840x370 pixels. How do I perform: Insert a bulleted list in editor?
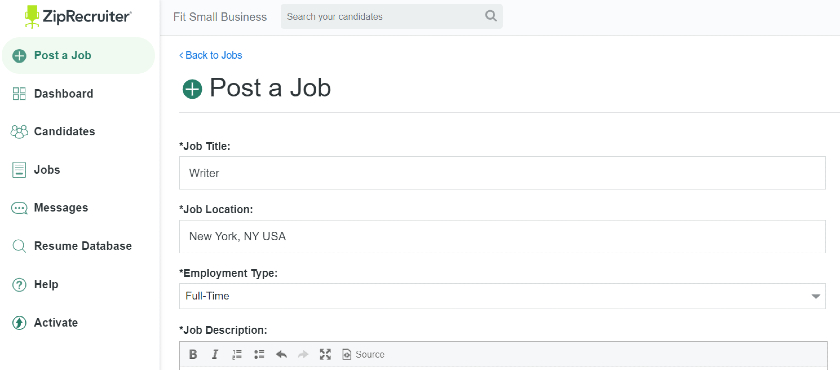pyautogui.click(x=259, y=354)
